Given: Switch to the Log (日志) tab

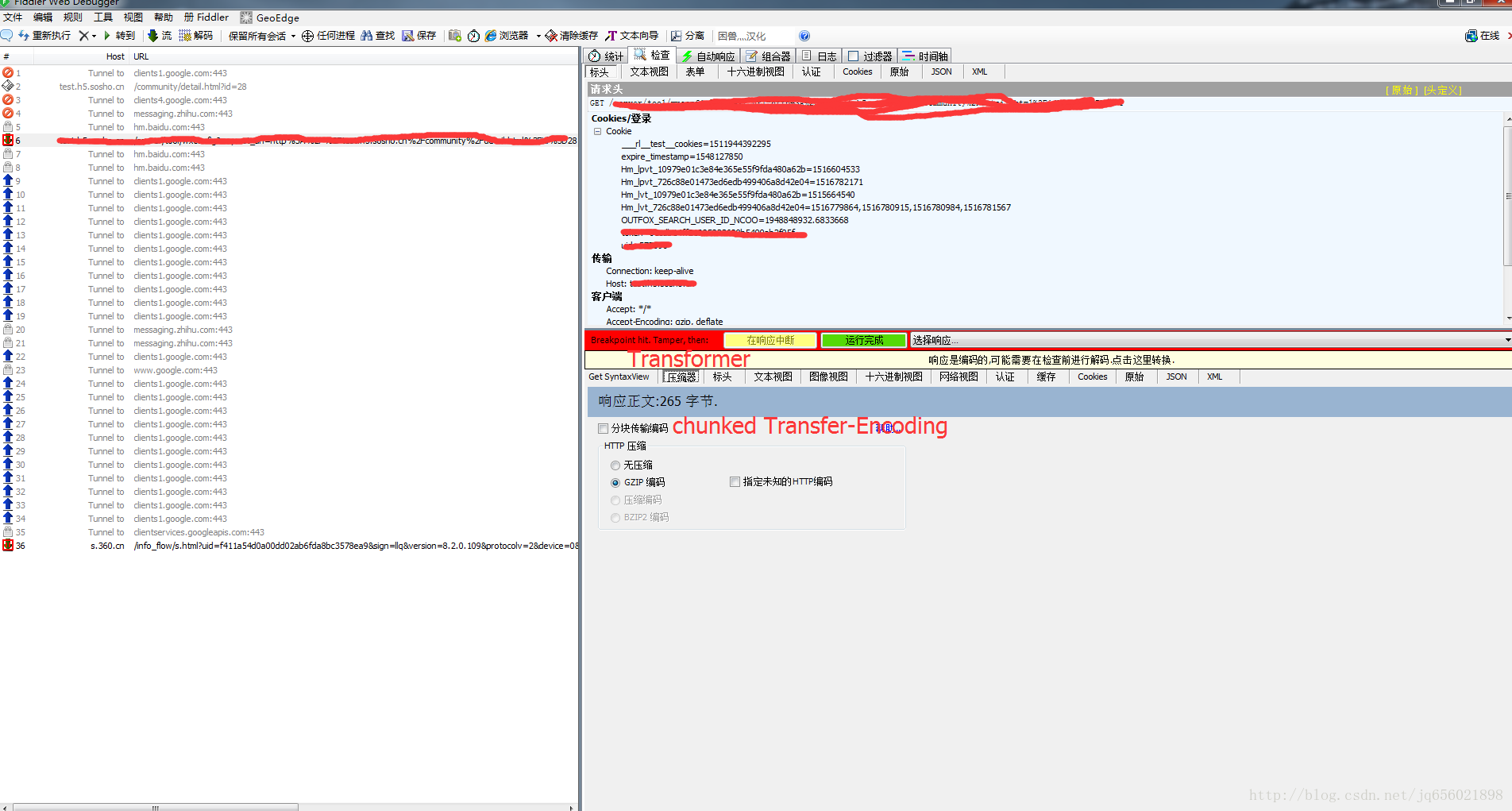Looking at the screenshot, I should pos(819,56).
